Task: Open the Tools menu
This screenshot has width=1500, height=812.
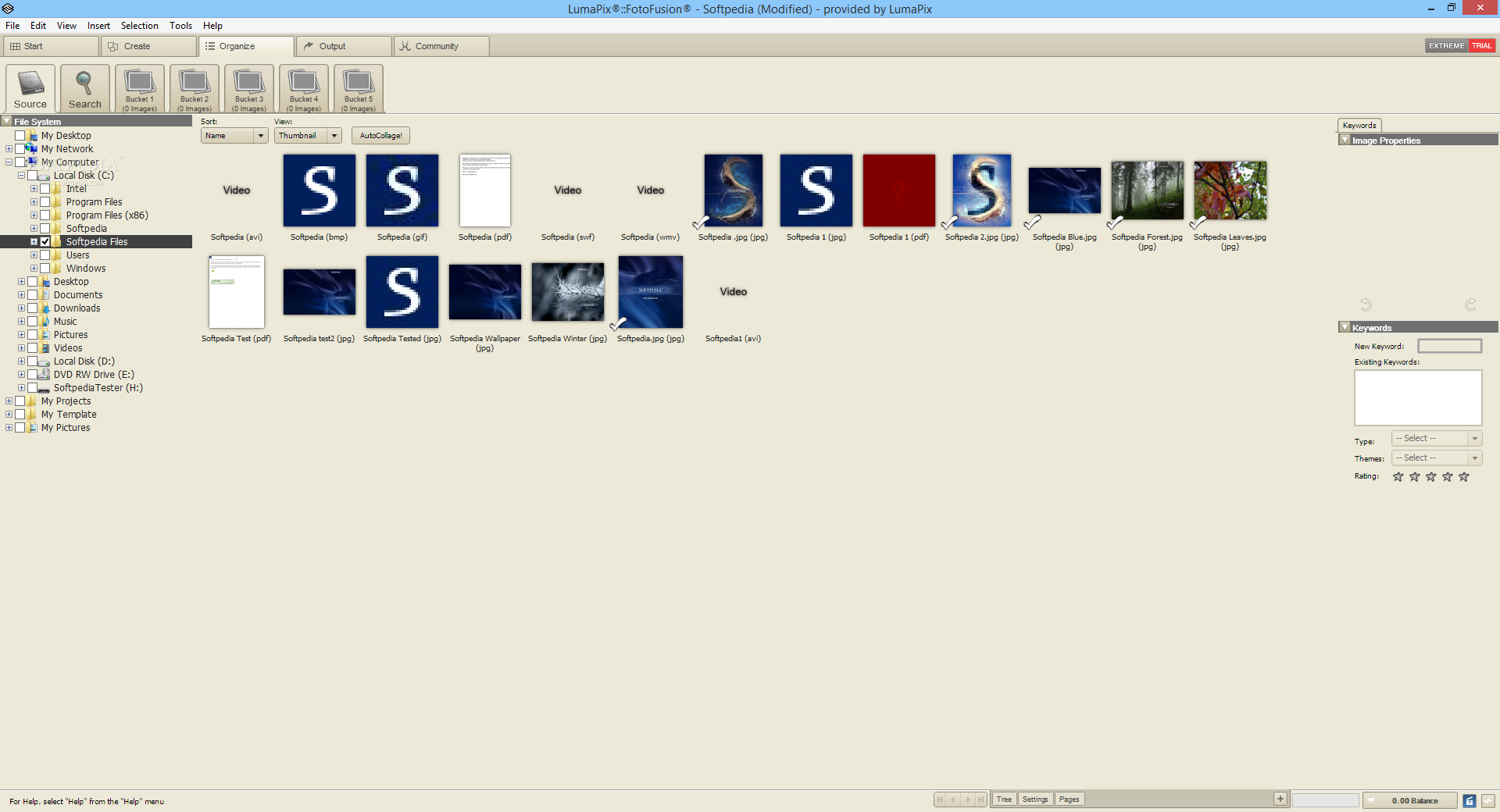Action: [180, 26]
